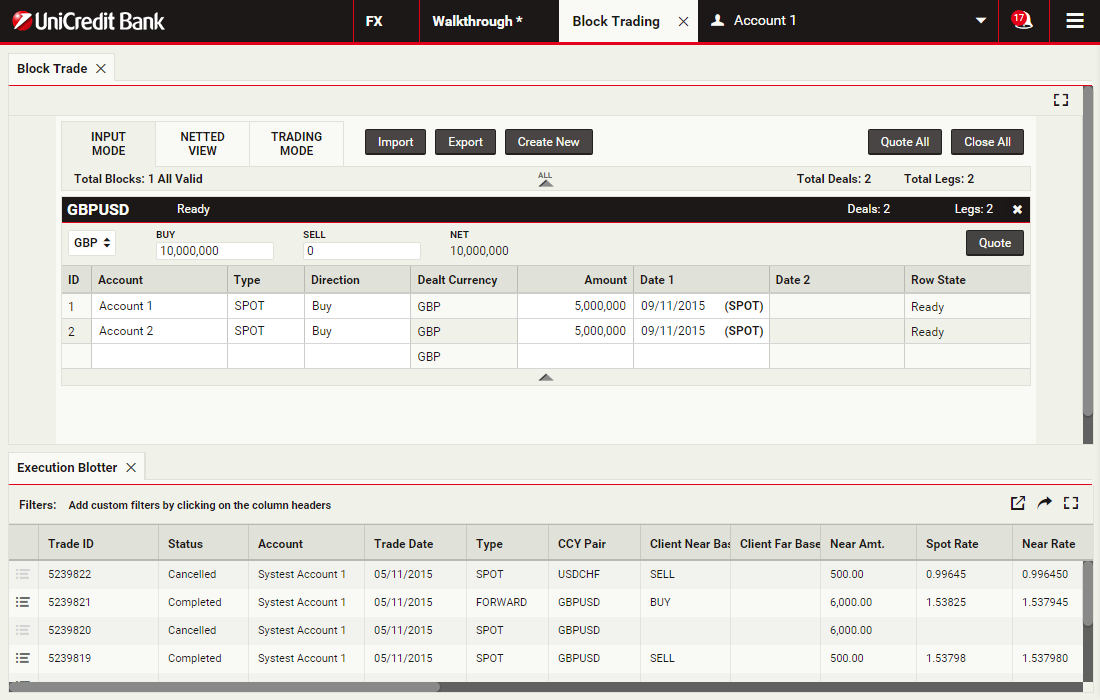The image size is (1100, 700).
Task: Open row menu for trade 5239821
Action: click(23, 602)
